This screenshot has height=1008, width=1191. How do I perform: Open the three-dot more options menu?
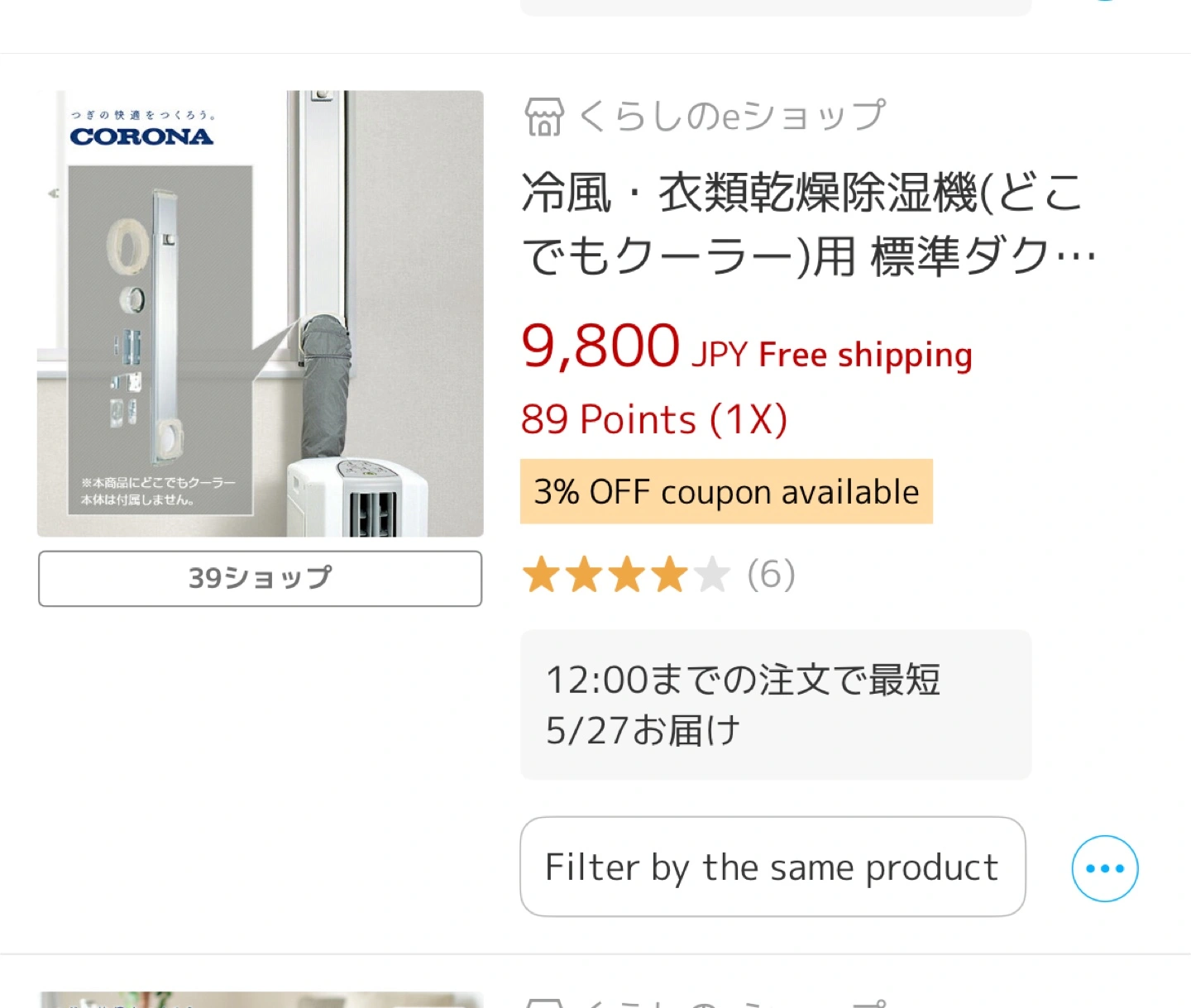pos(1104,868)
